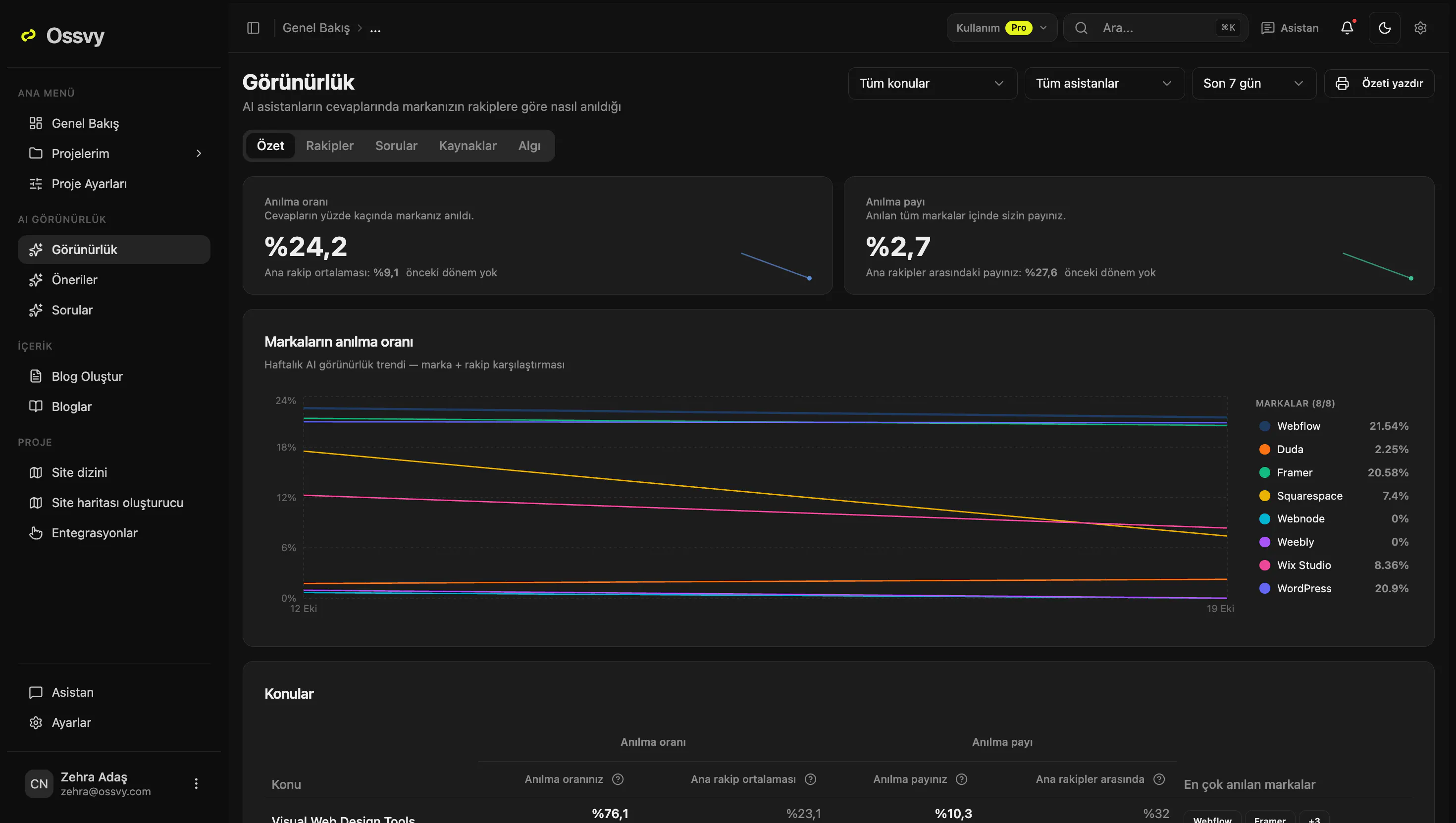Toggle Webflow brand in chart legend
The height and width of the screenshot is (823, 1456).
pyautogui.click(x=1333, y=426)
